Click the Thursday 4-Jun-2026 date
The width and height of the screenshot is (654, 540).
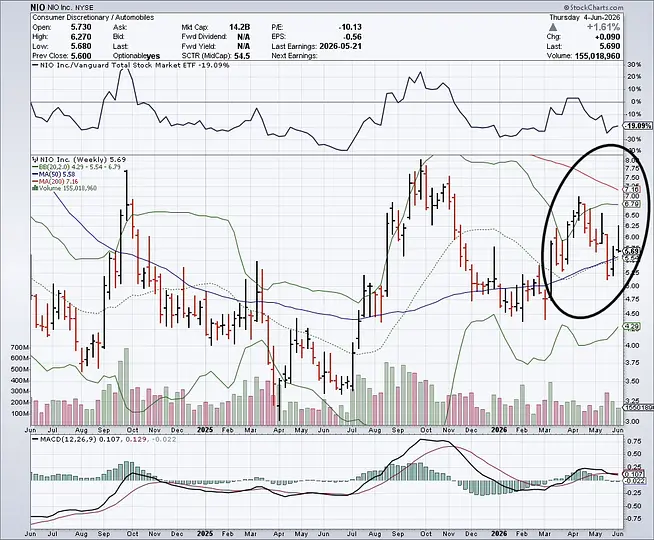click(x=584, y=18)
